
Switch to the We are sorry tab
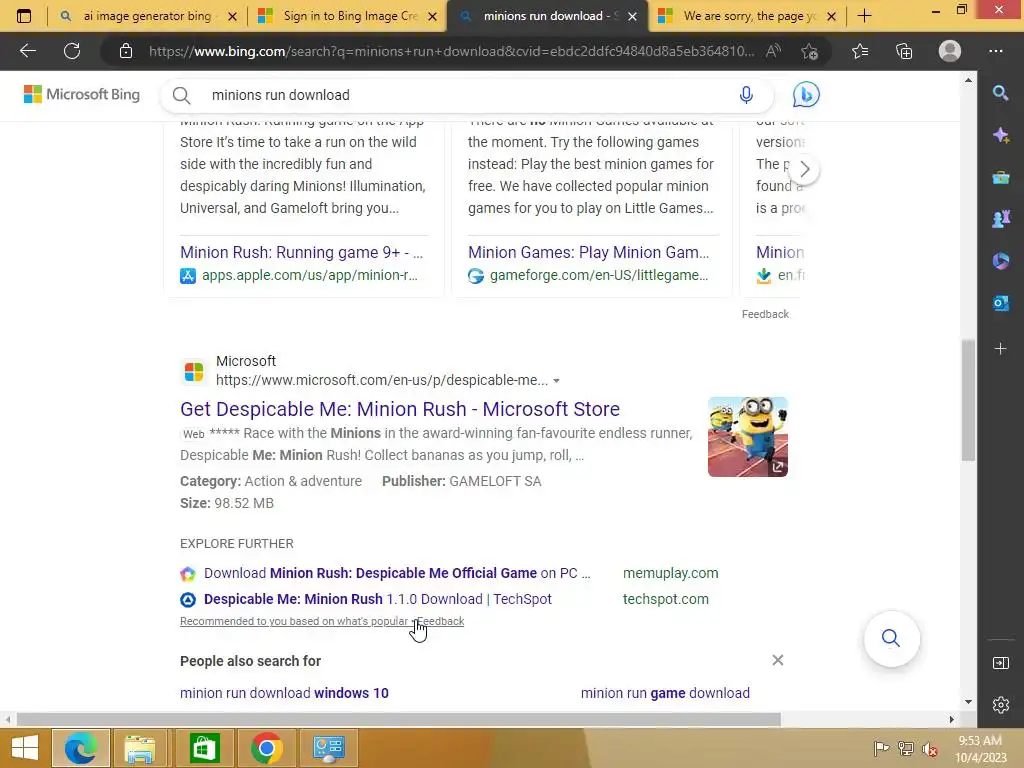(x=746, y=16)
